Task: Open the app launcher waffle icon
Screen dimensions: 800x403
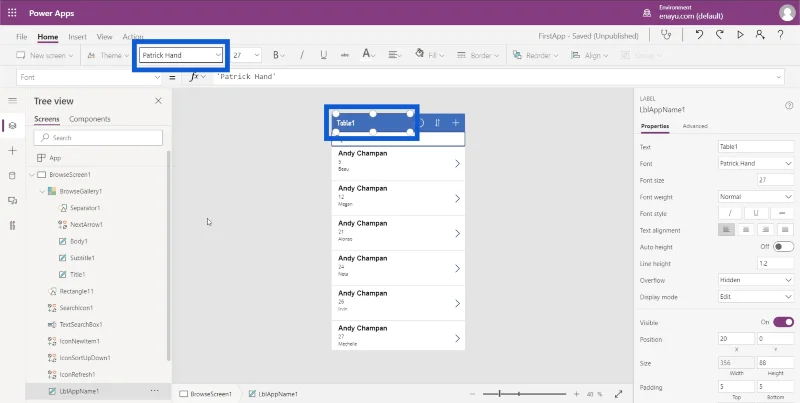Action: coord(12,13)
